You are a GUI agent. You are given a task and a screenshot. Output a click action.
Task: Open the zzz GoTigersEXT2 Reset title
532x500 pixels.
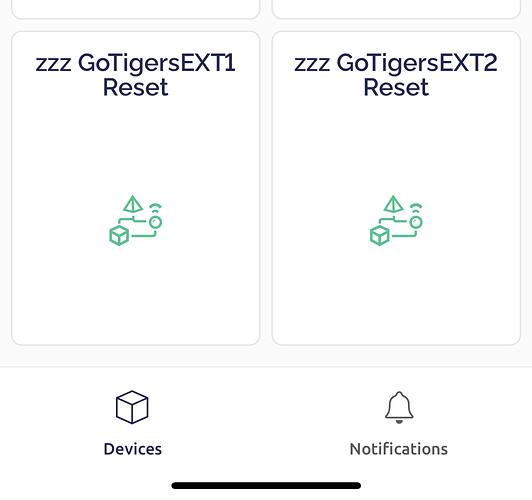pyautogui.click(x=396, y=75)
